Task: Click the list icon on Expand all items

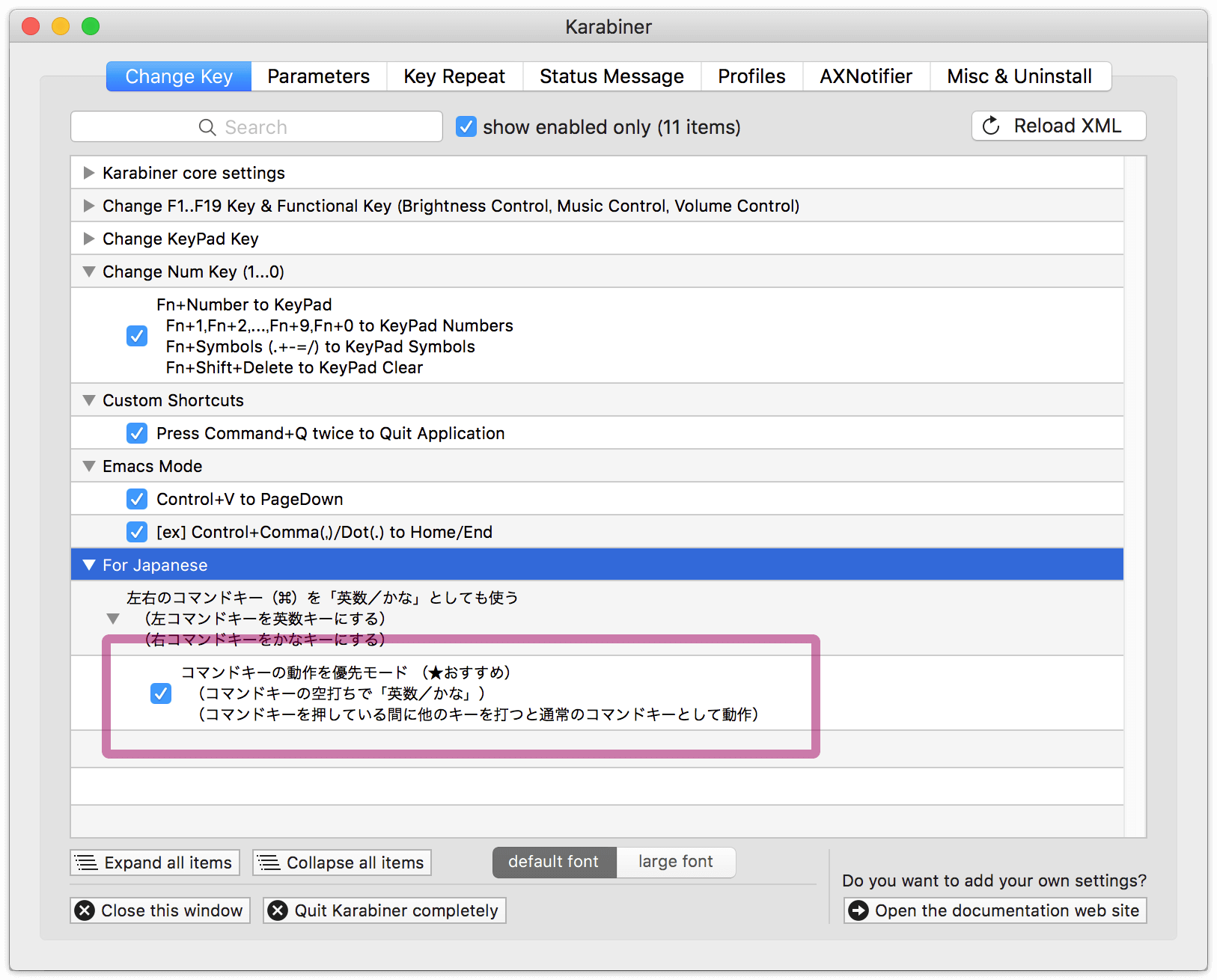Action: pos(87,863)
